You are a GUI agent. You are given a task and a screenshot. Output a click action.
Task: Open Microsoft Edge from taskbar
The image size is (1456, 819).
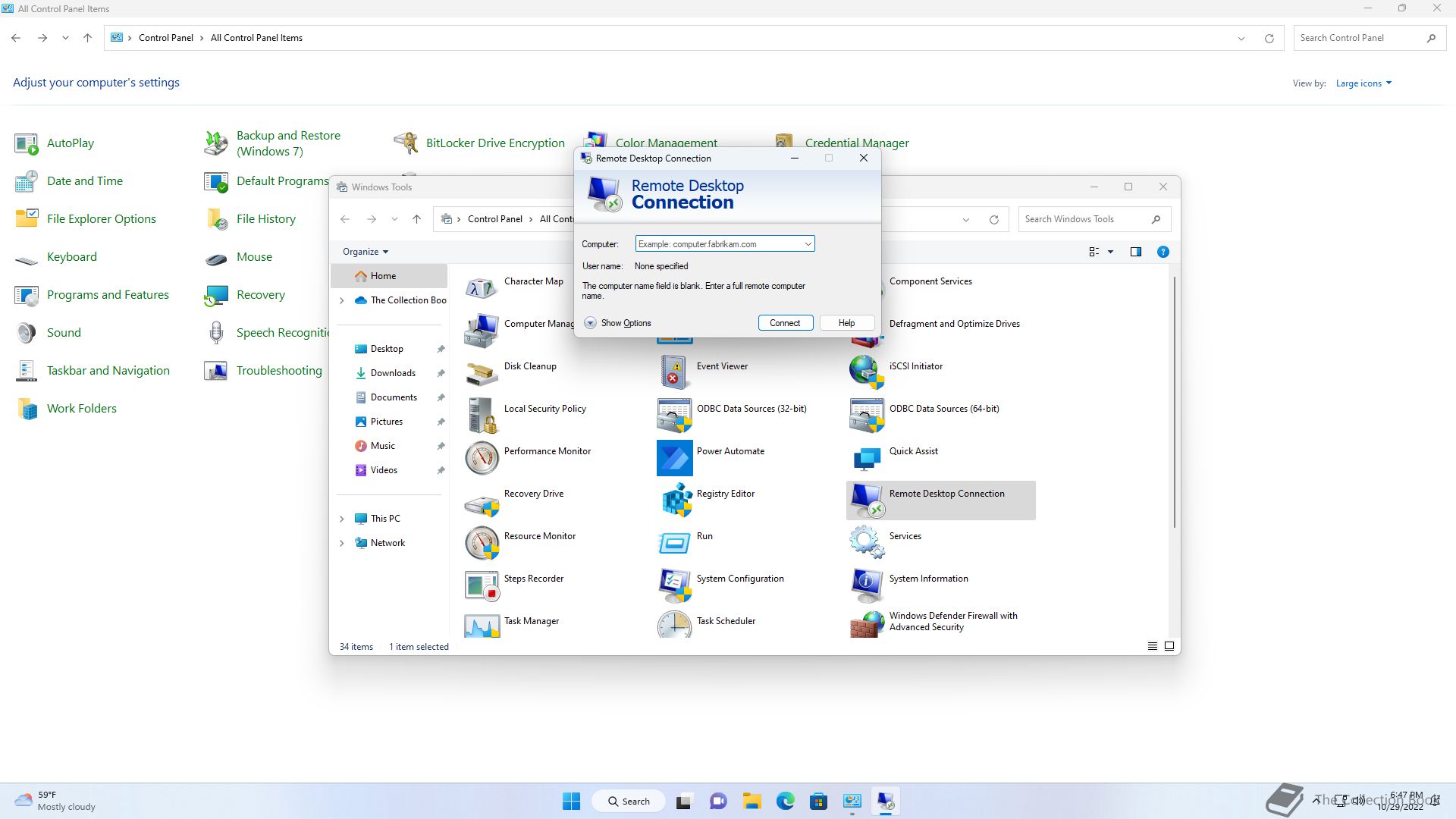pyautogui.click(x=785, y=801)
